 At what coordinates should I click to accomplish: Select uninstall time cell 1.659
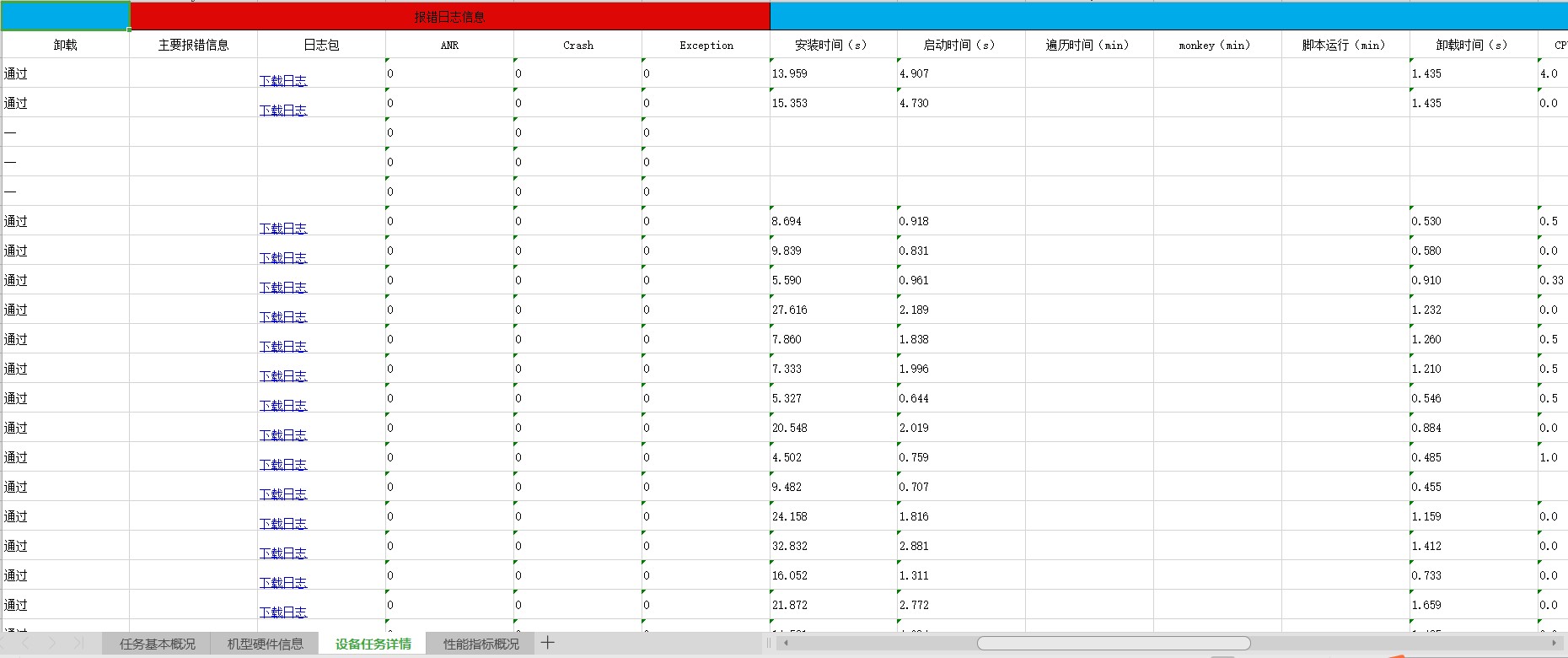(1474, 605)
